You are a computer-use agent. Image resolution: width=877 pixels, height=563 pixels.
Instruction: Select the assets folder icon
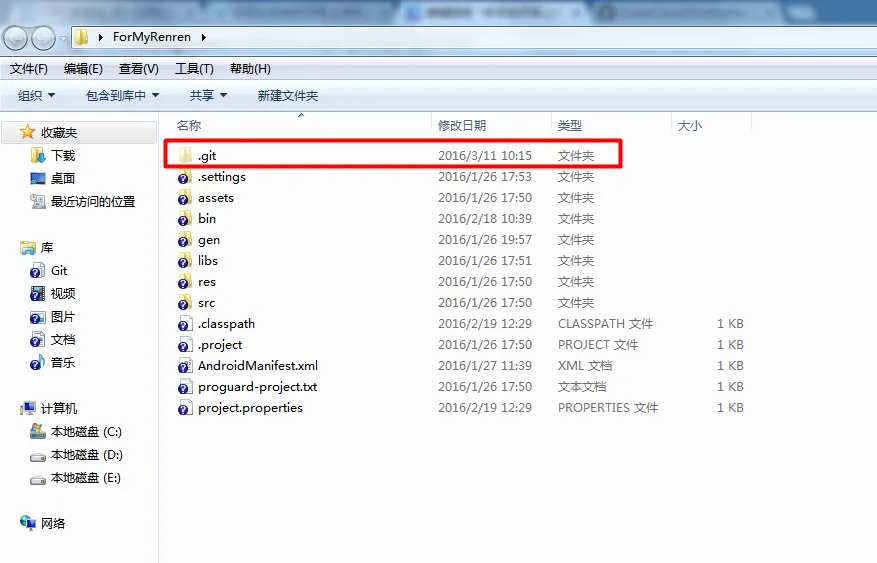click(x=185, y=198)
